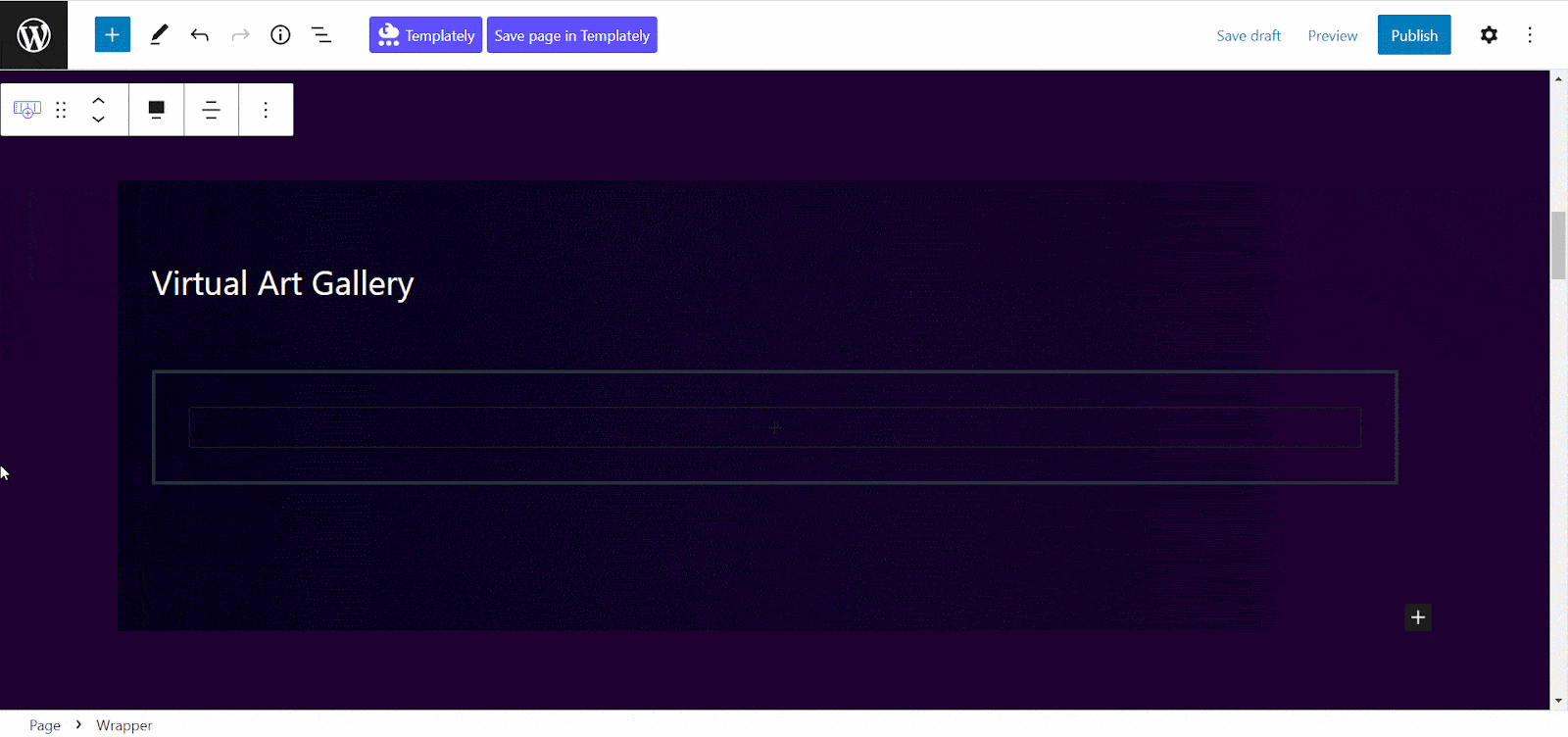
Task: Move the Wrapper block up
Action: click(x=98, y=100)
